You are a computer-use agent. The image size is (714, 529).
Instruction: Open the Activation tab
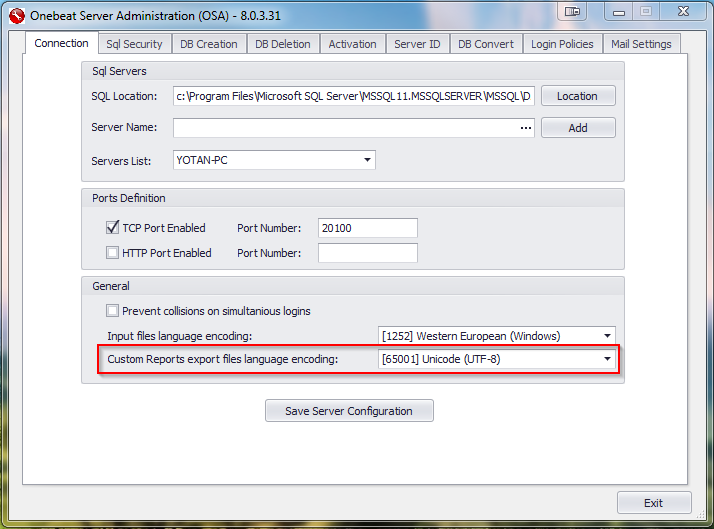coord(352,44)
